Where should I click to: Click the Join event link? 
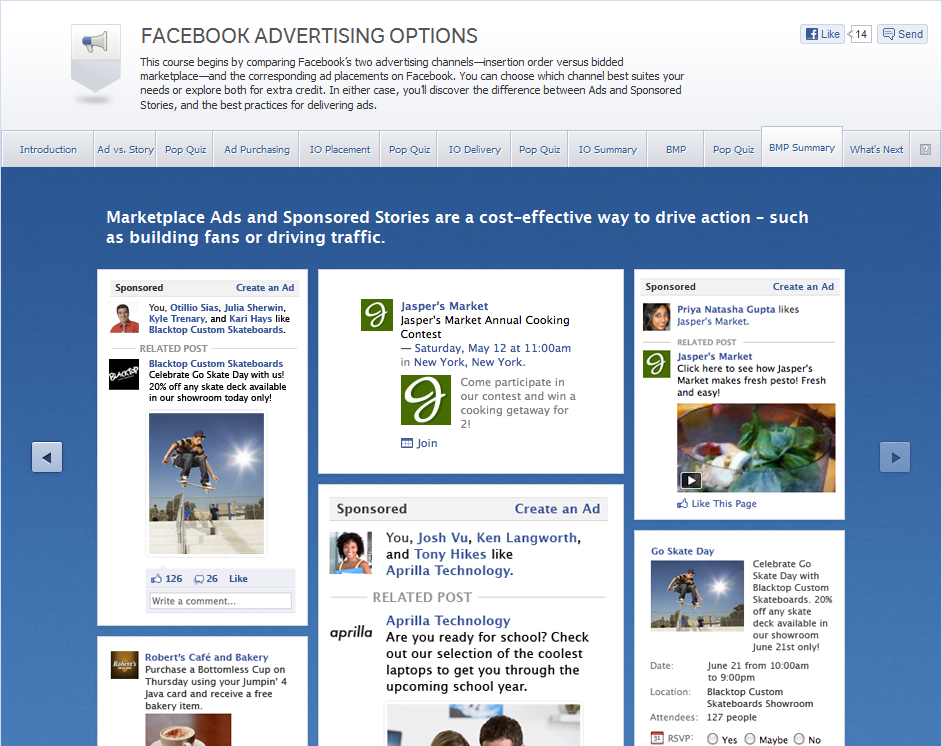(427, 443)
